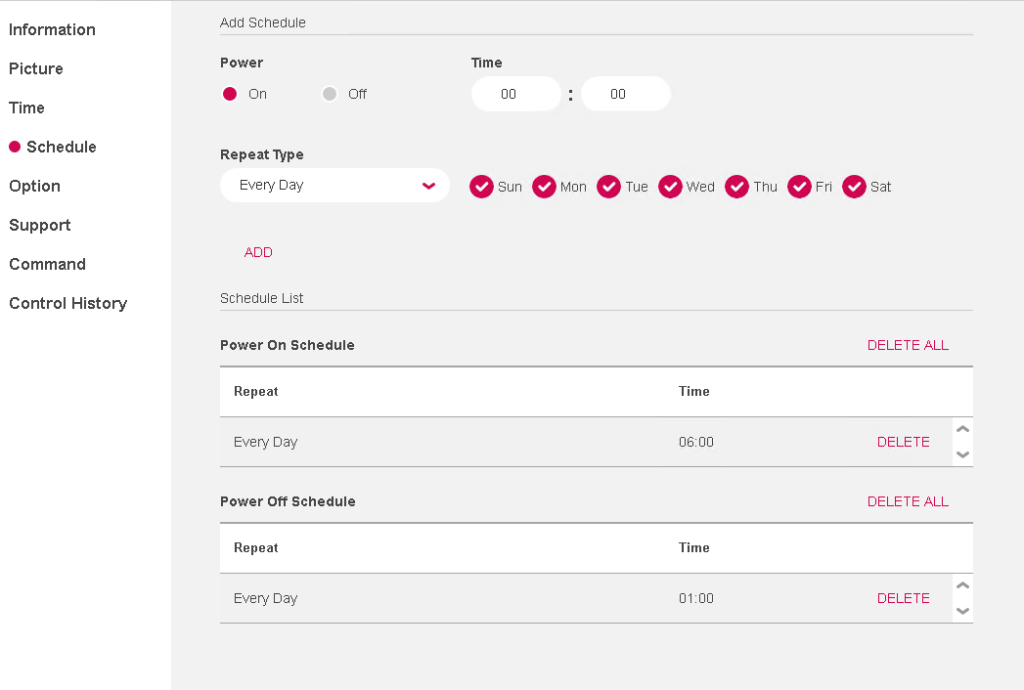Screen dimensions: 1024x690
Task: Uncheck the Sat day checkbox
Action: pyautogui.click(x=855, y=186)
